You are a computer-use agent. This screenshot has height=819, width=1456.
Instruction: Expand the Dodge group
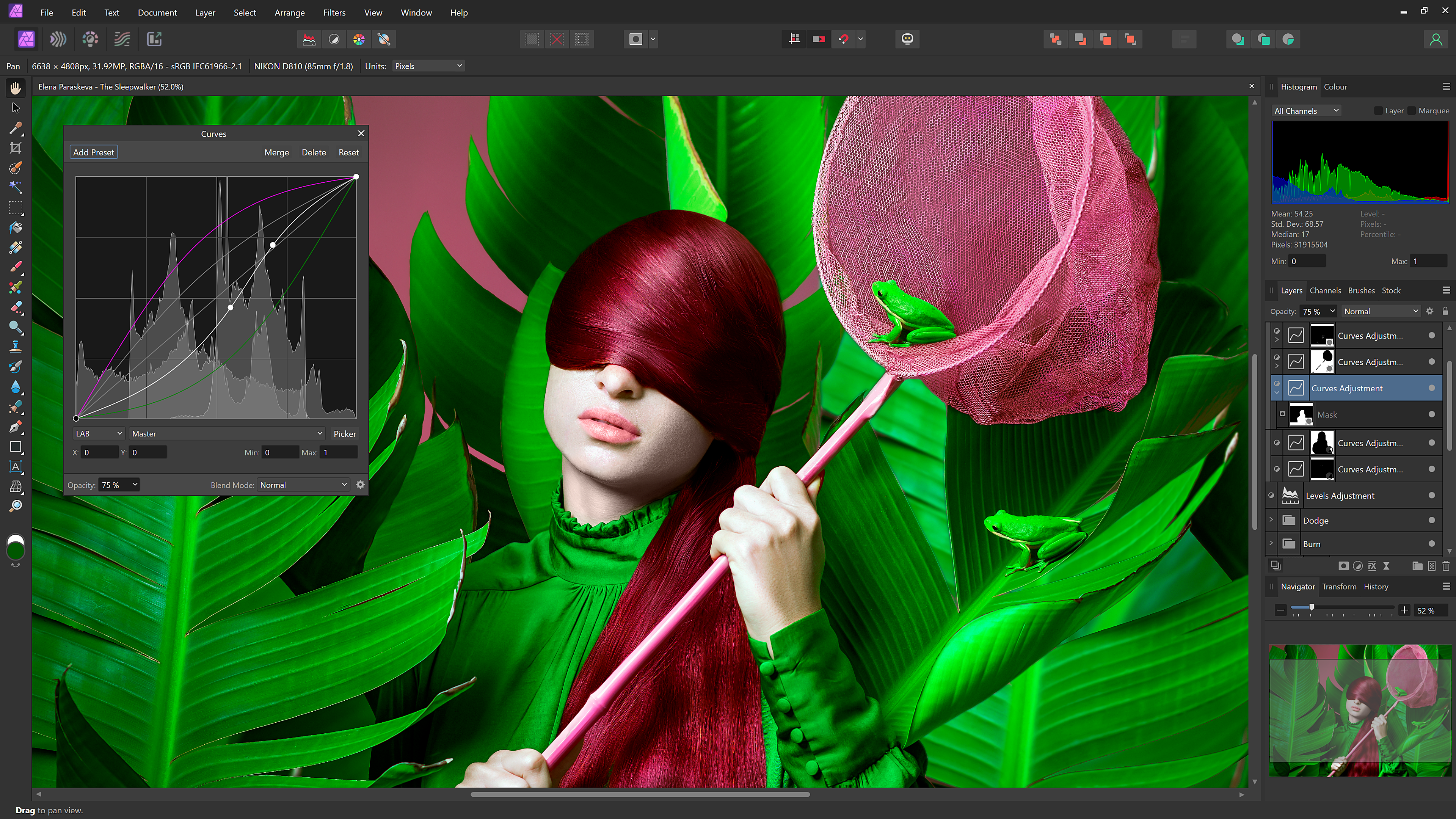pyautogui.click(x=1271, y=520)
